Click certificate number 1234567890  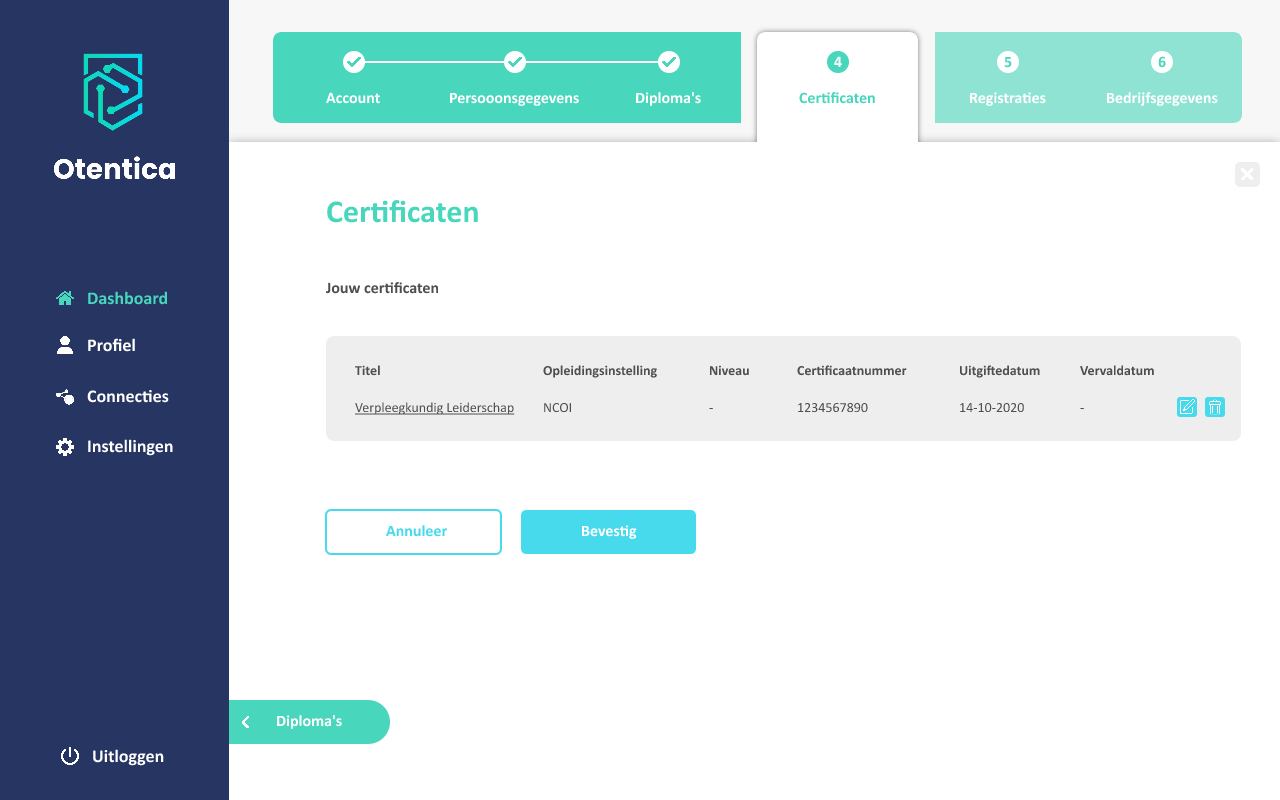[833, 408]
